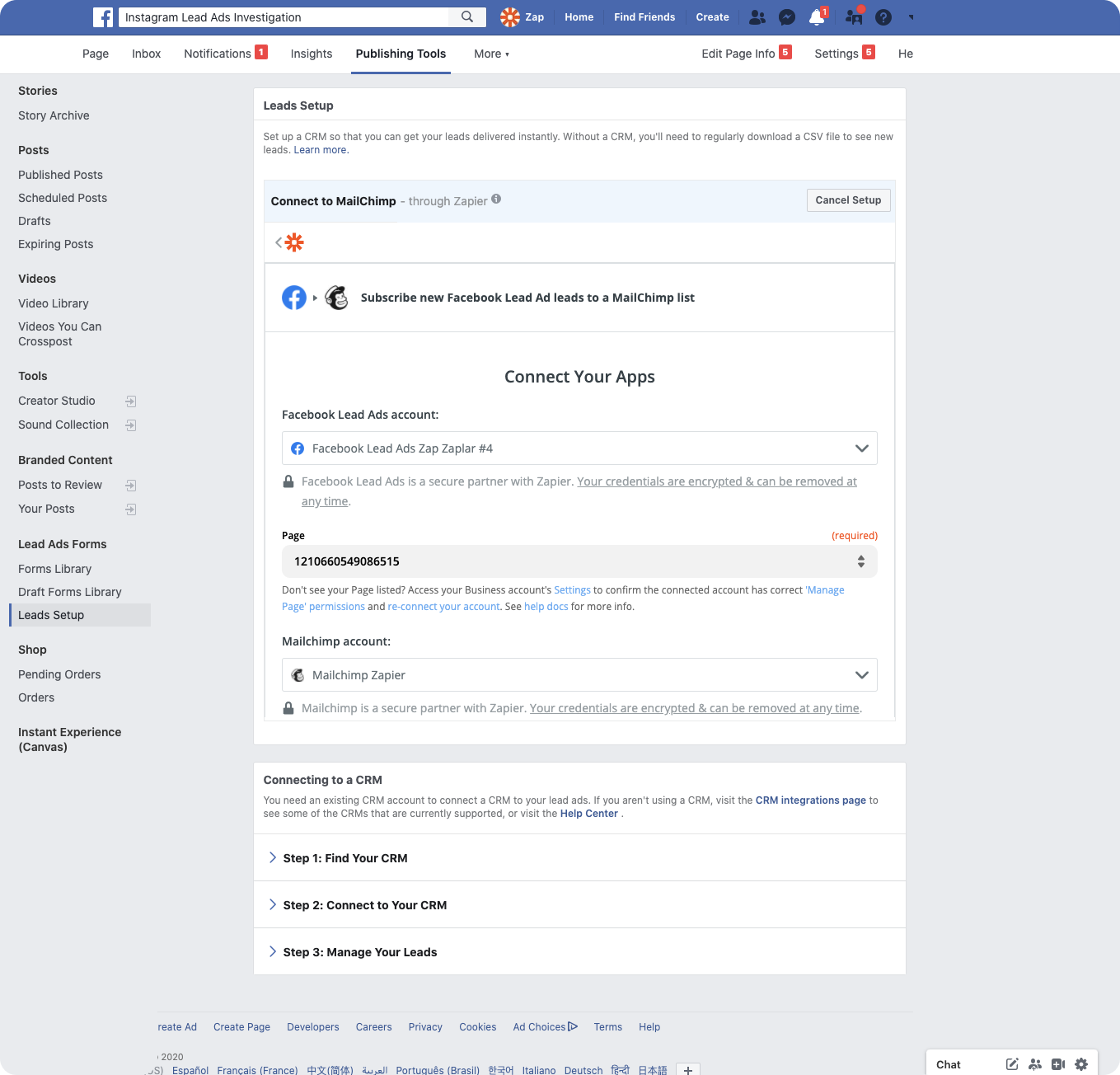Screen dimensions: 1120x1075
Task: Click the new message compose icon in Chat
Action: 1012,1064
